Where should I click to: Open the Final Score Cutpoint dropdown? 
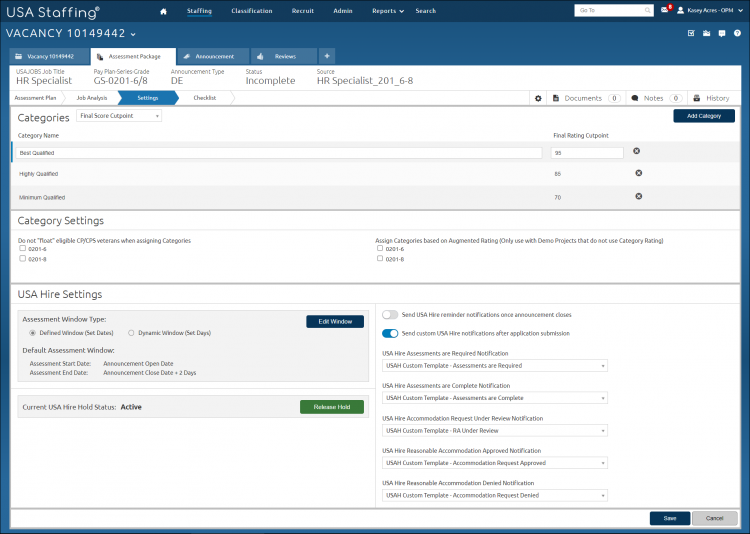pyautogui.click(x=119, y=116)
